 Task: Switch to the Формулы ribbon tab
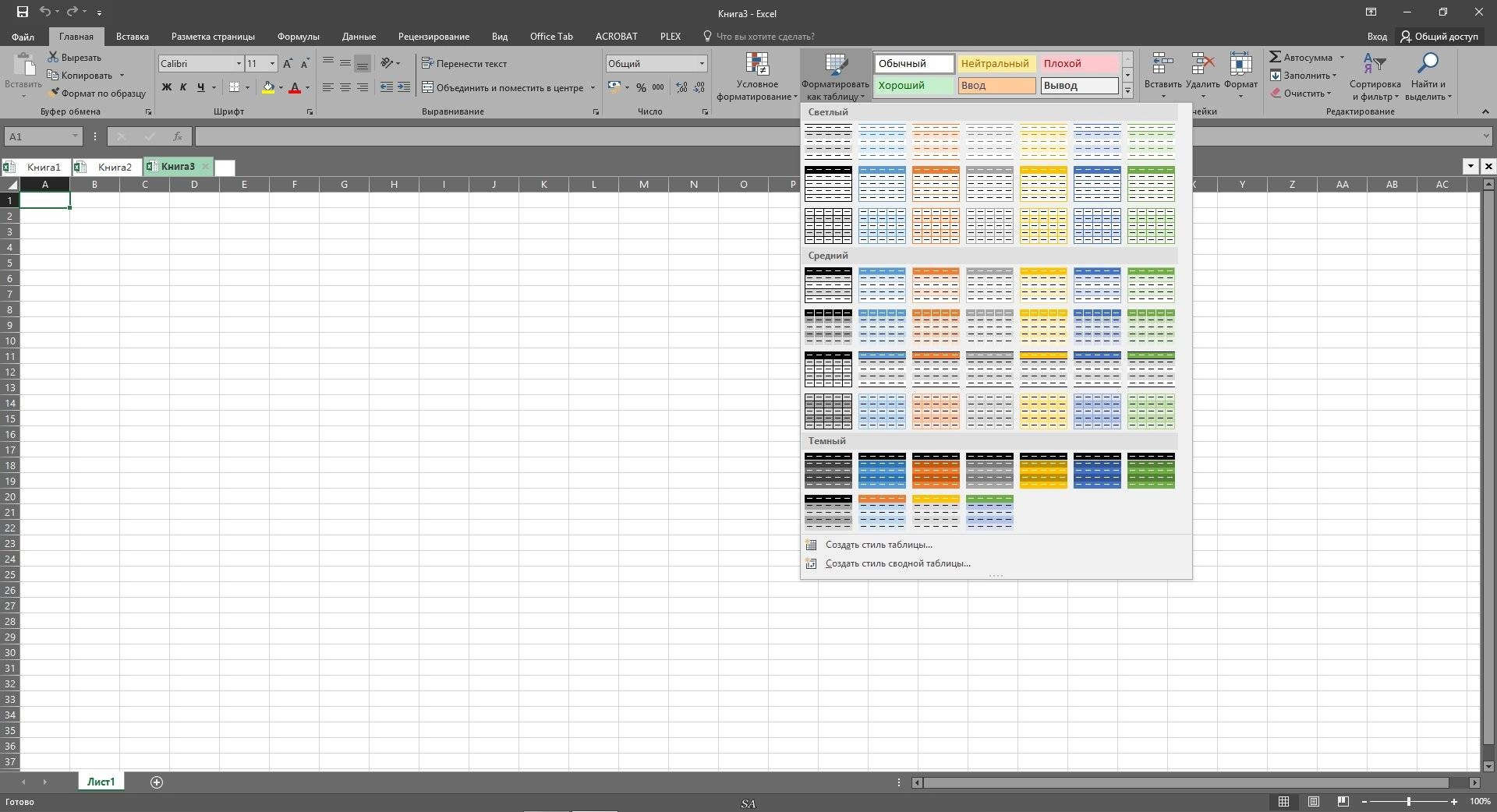[298, 37]
